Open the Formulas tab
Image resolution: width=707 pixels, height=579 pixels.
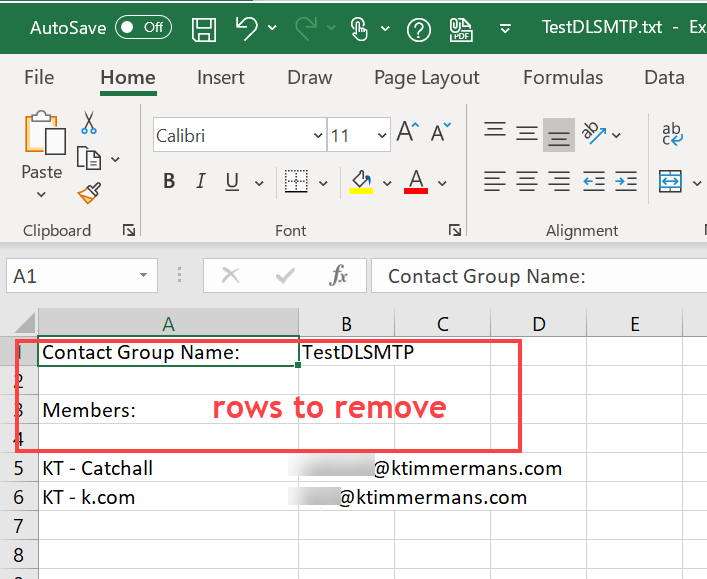click(x=563, y=78)
